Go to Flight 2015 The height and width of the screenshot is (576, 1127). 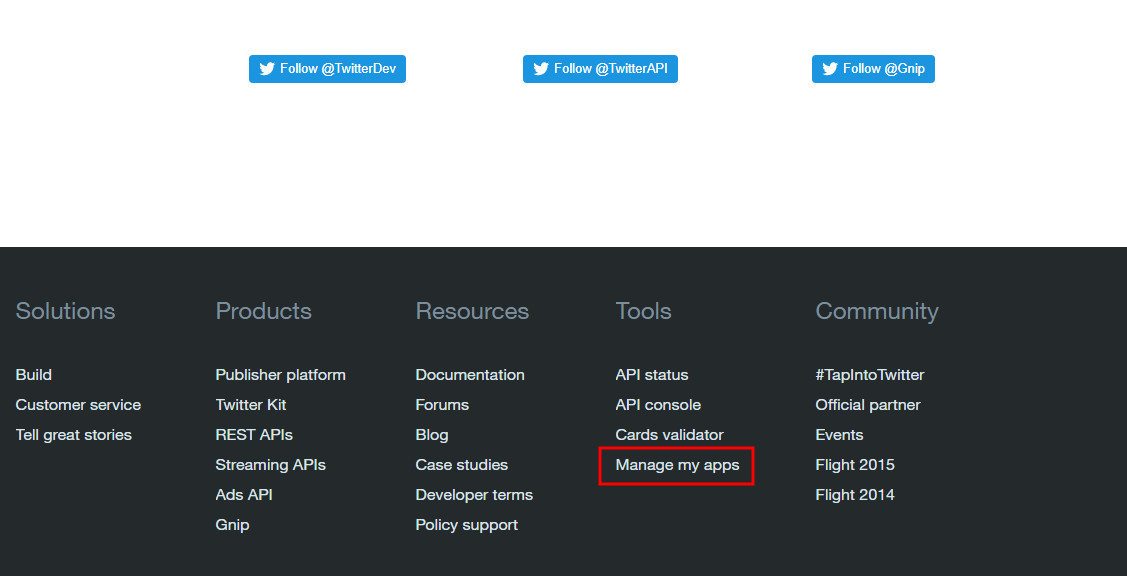coord(855,465)
